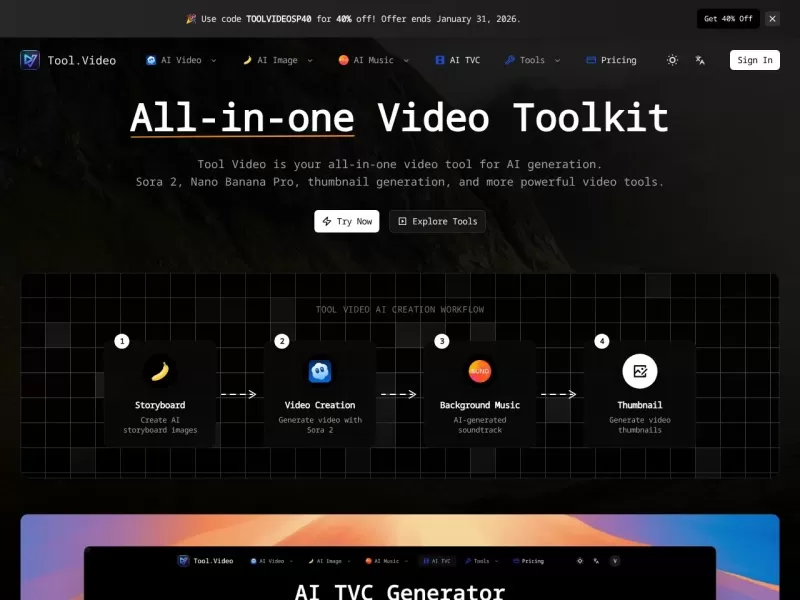800x600 pixels.
Task: Open the AI Music dropdown menu
Action: (407, 61)
